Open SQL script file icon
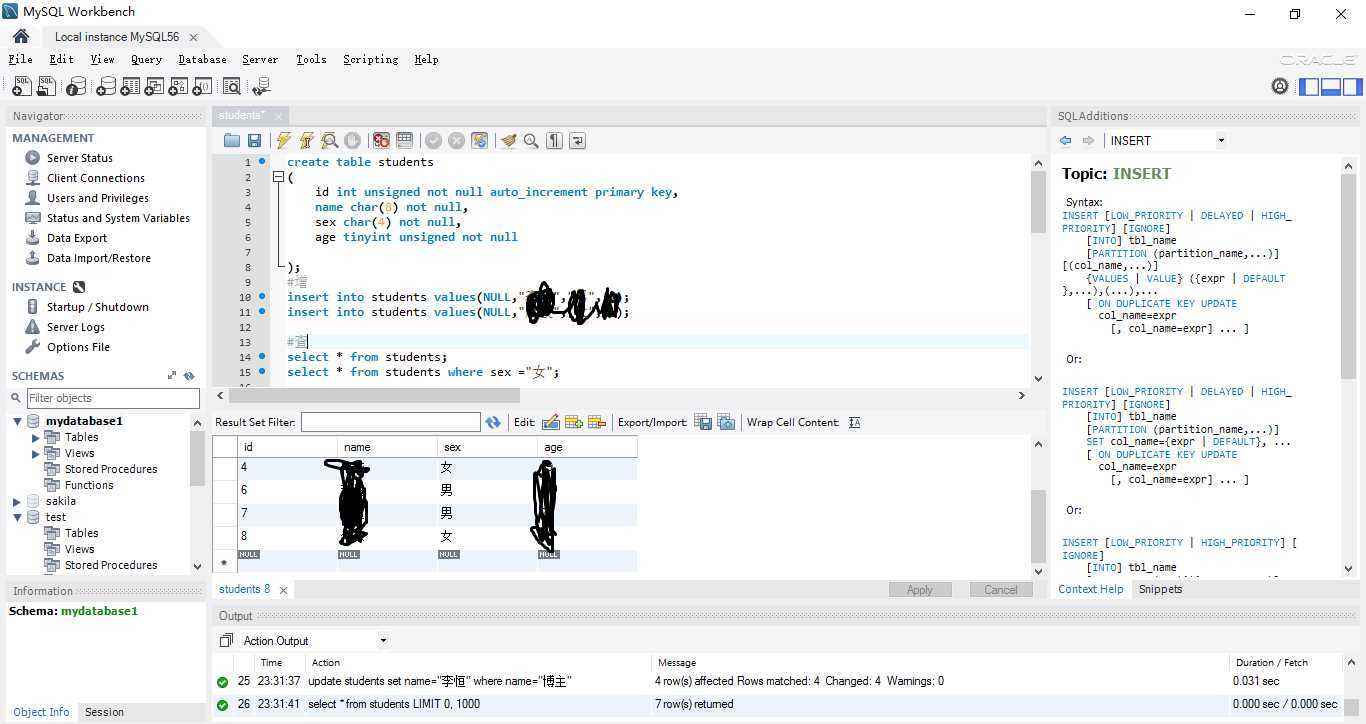1366x724 pixels. click(x=46, y=87)
